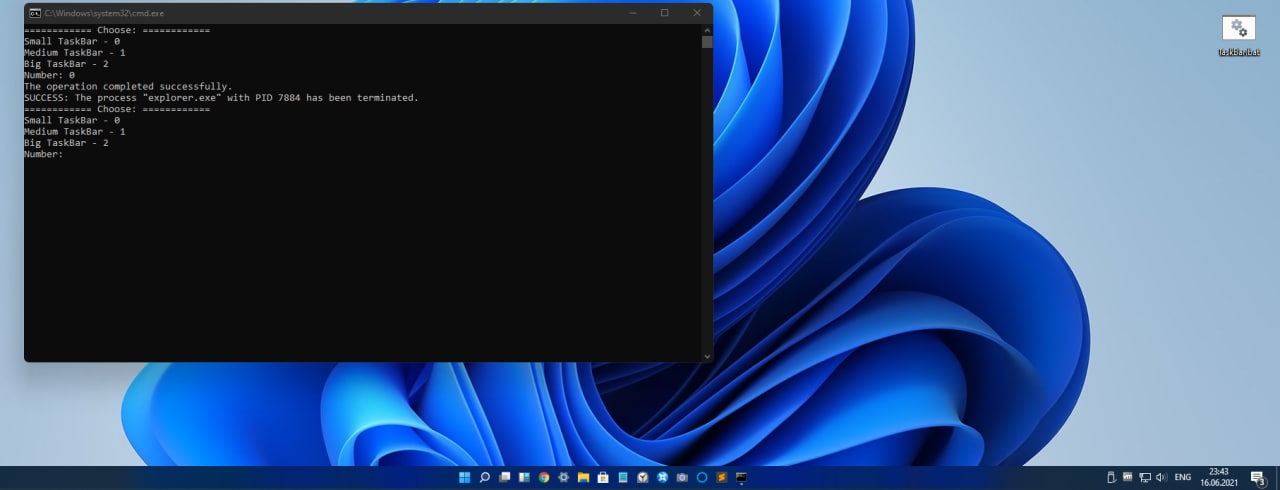This screenshot has height=490, width=1280.
Task: Launch Google Chrome from taskbar
Action: [x=544, y=477]
